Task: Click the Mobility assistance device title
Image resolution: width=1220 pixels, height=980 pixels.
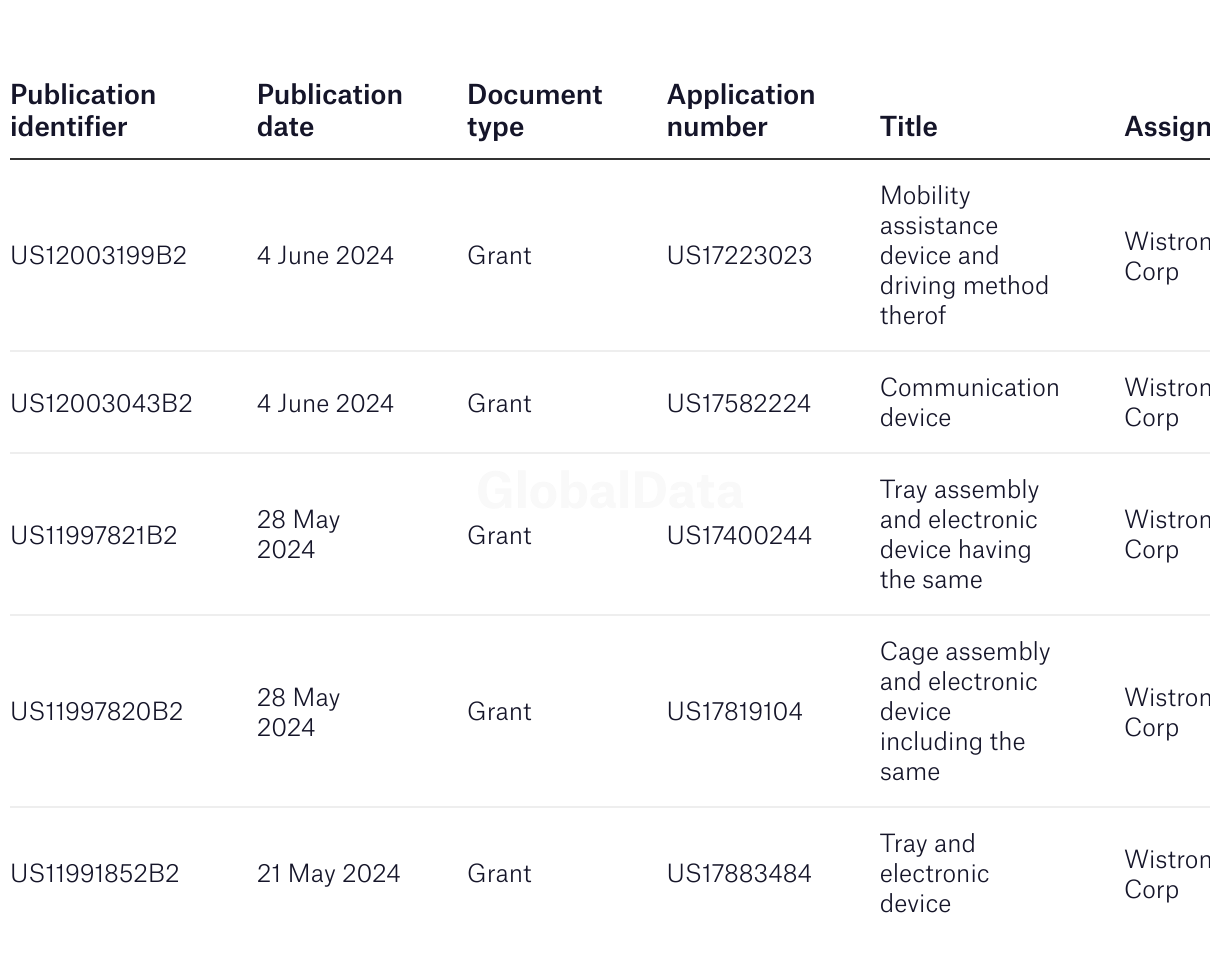Action: 964,256
